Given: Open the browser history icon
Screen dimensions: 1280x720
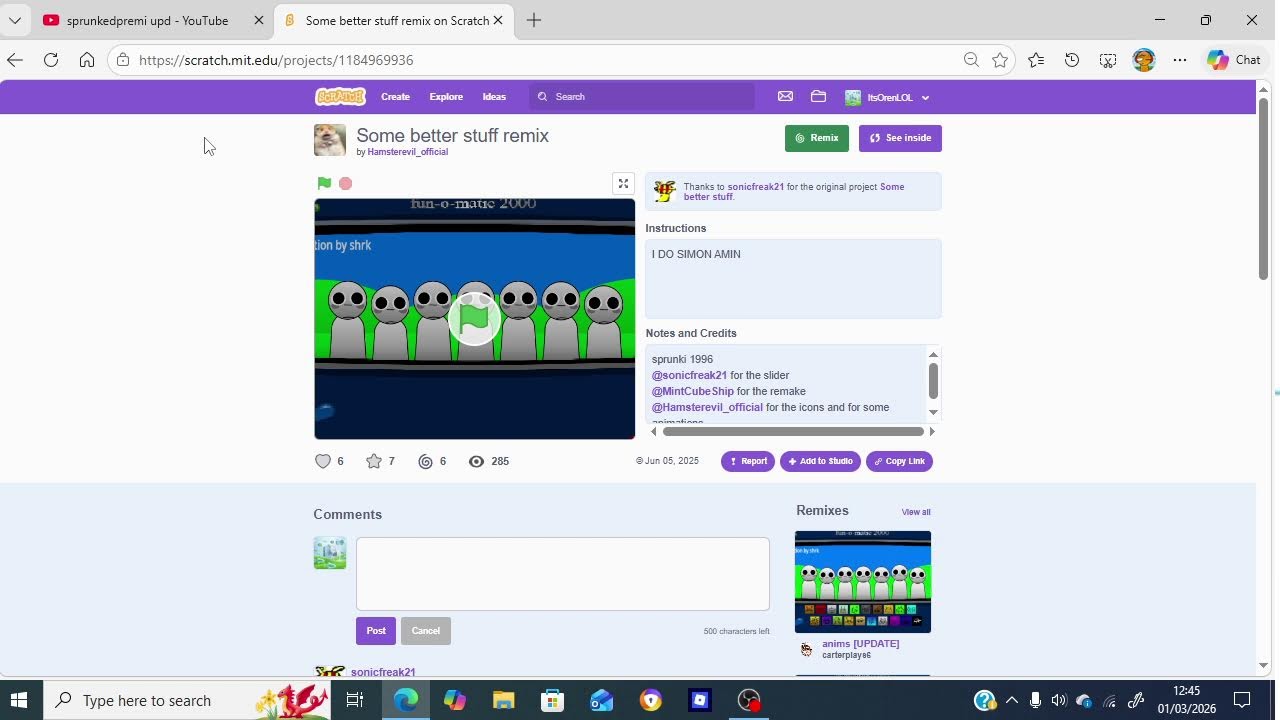Looking at the screenshot, I should [1072, 60].
